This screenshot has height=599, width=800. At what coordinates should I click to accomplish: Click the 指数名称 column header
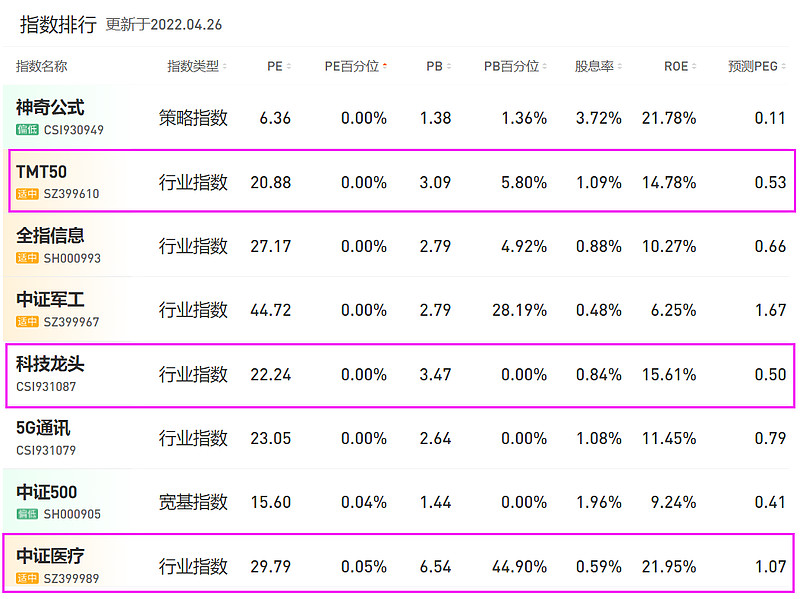coord(41,66)
